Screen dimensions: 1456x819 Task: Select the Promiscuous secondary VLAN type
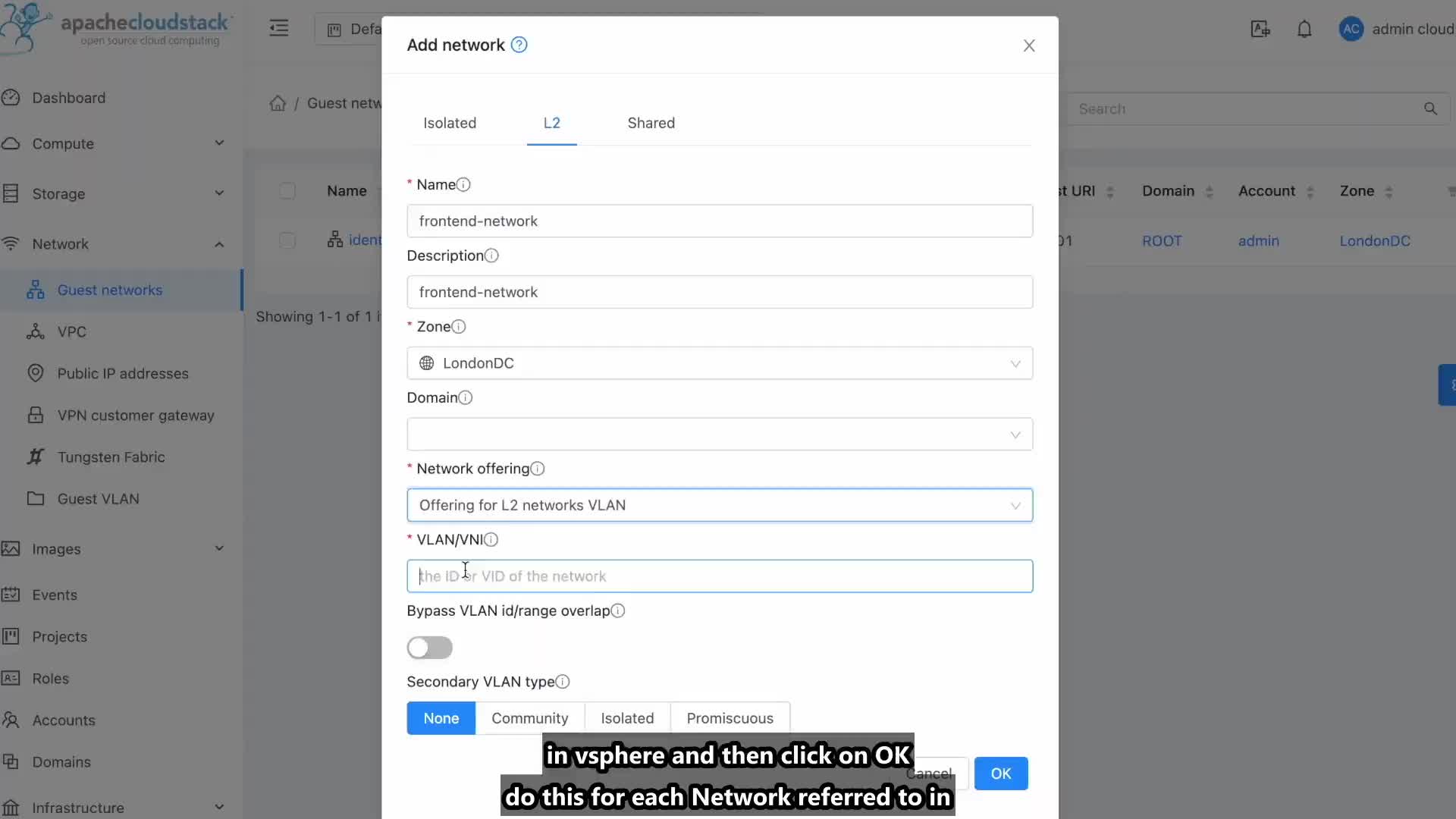click(x=730, y=718)
